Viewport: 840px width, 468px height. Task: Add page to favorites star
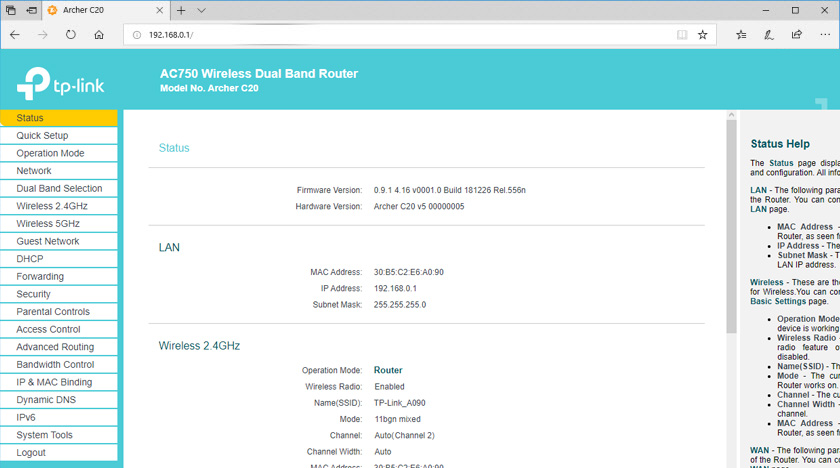[x=702, y=35]
